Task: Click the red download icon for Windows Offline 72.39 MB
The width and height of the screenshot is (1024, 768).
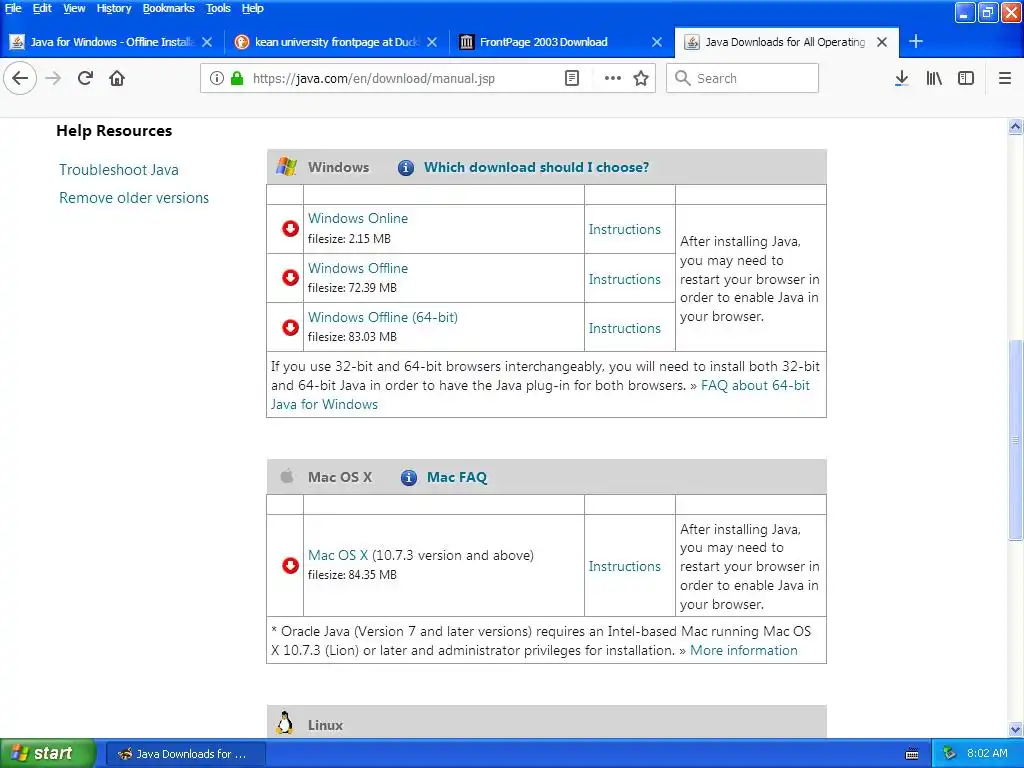Action: pyautogui.click(x=290, y=278)
